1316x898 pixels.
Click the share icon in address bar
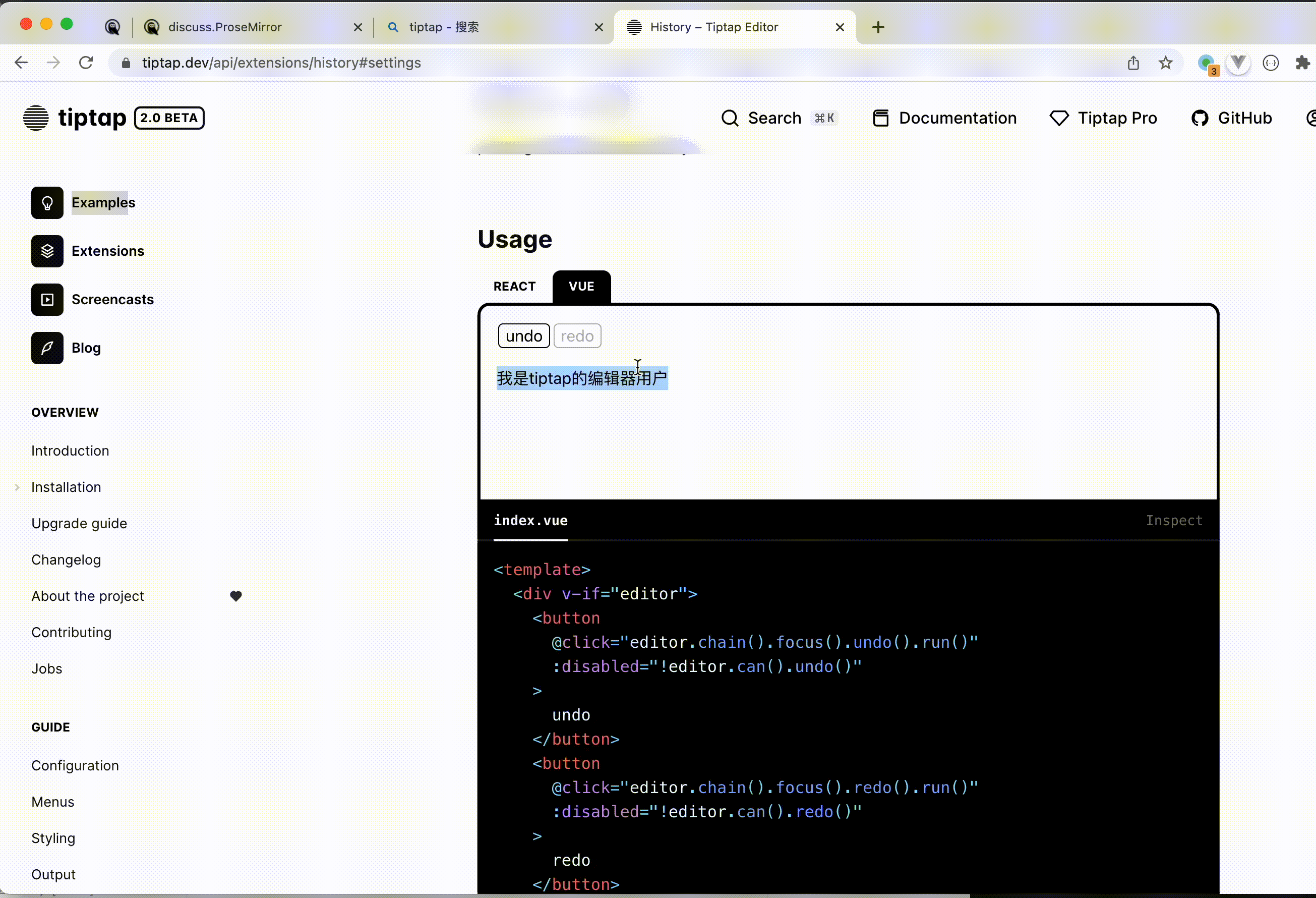(1133, 63)
